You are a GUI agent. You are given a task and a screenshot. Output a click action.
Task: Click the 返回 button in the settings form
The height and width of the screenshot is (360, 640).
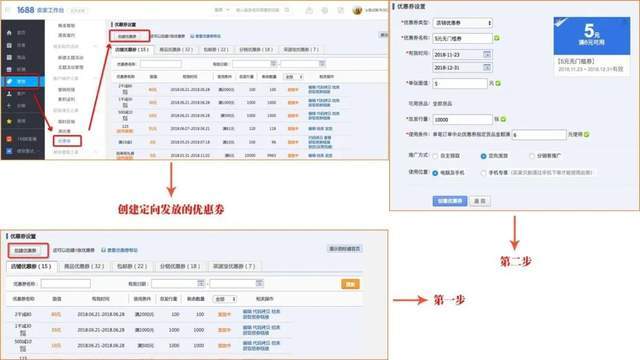pos(480,201)
